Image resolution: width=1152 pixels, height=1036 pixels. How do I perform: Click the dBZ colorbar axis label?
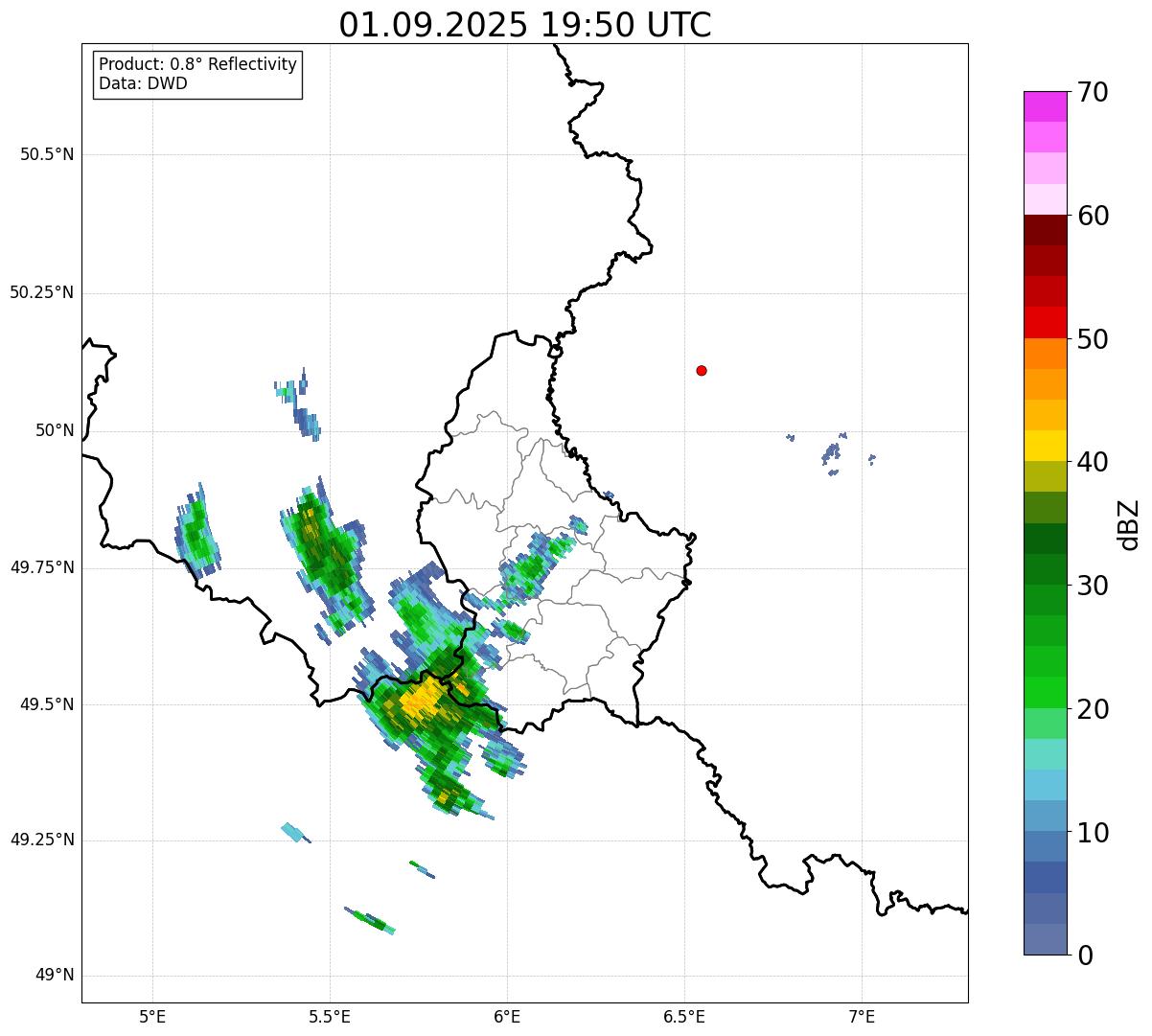[x=1129, y=523]
